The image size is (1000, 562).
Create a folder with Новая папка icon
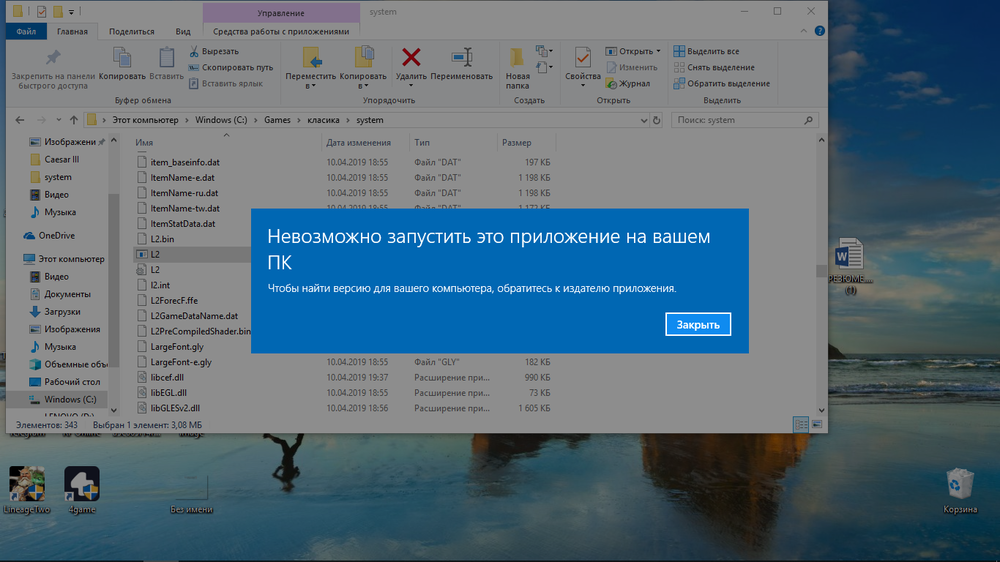tap(517, 59)
